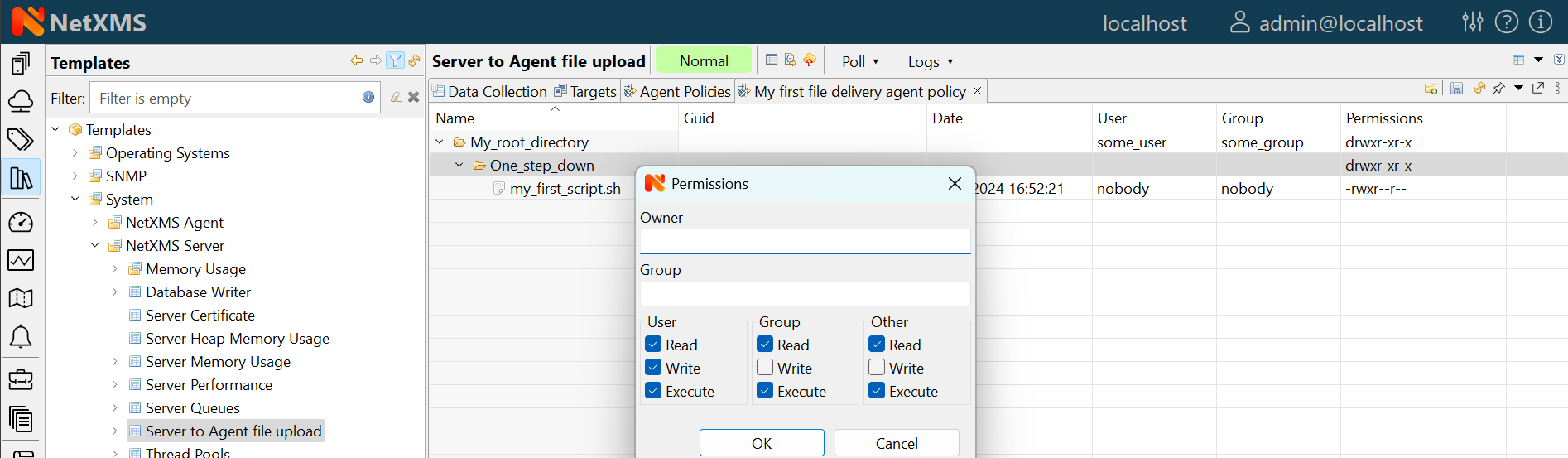Open the Pinboard perspective in the sidebar

[21, 63]
